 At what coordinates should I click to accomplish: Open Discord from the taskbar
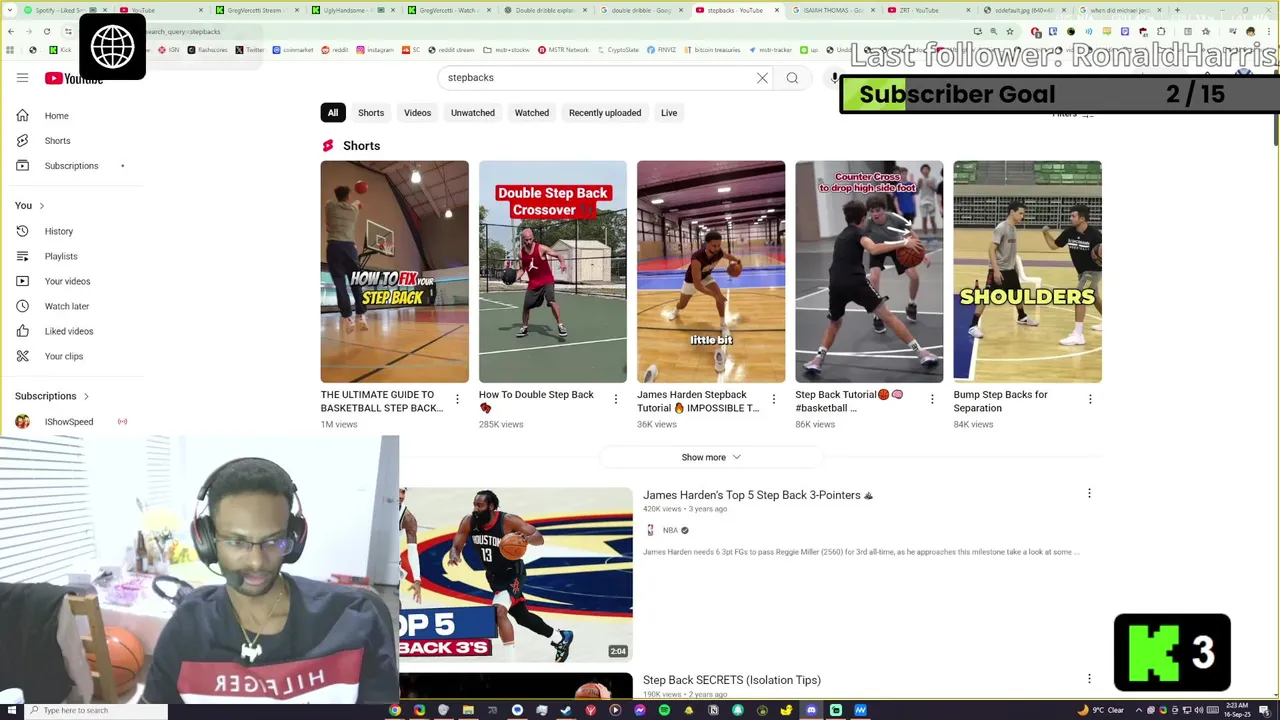click(811, 711)
